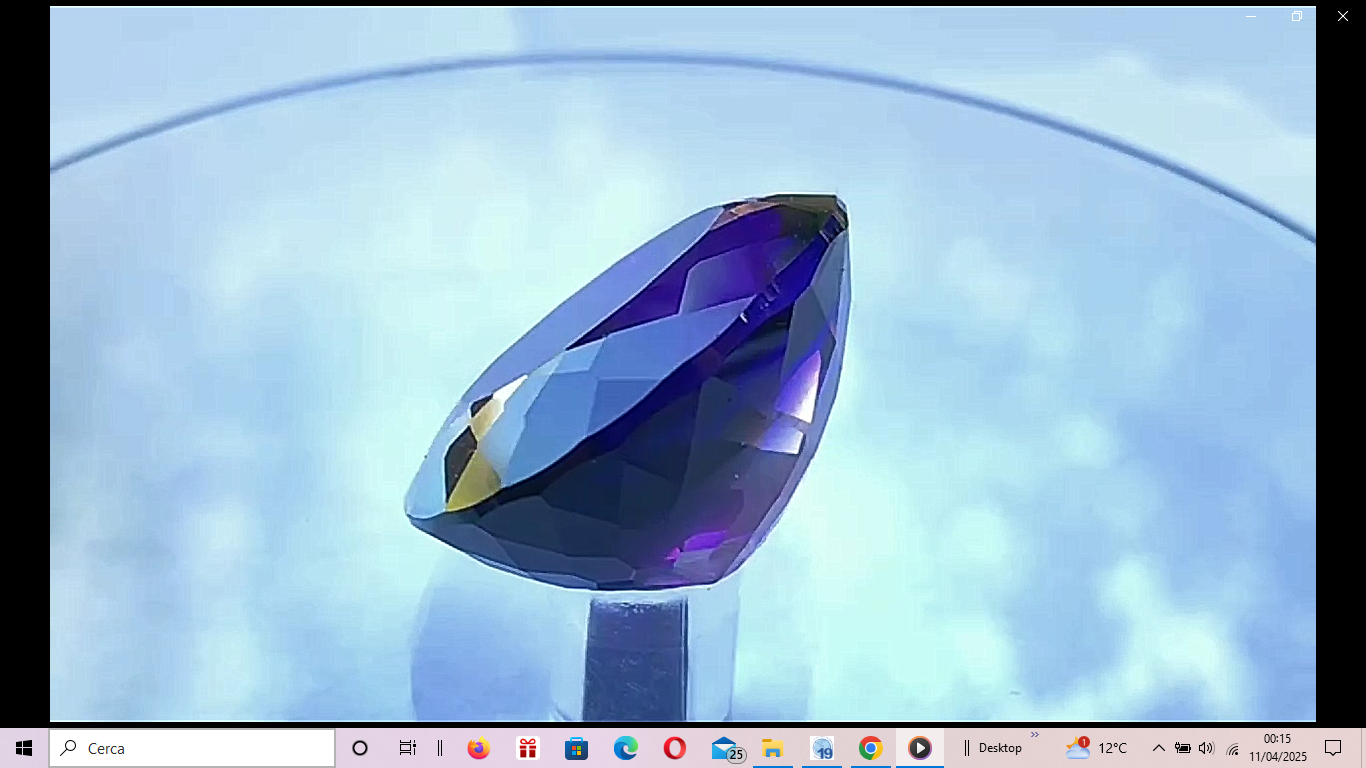Open the Windows Start menu

pos(24,748)
